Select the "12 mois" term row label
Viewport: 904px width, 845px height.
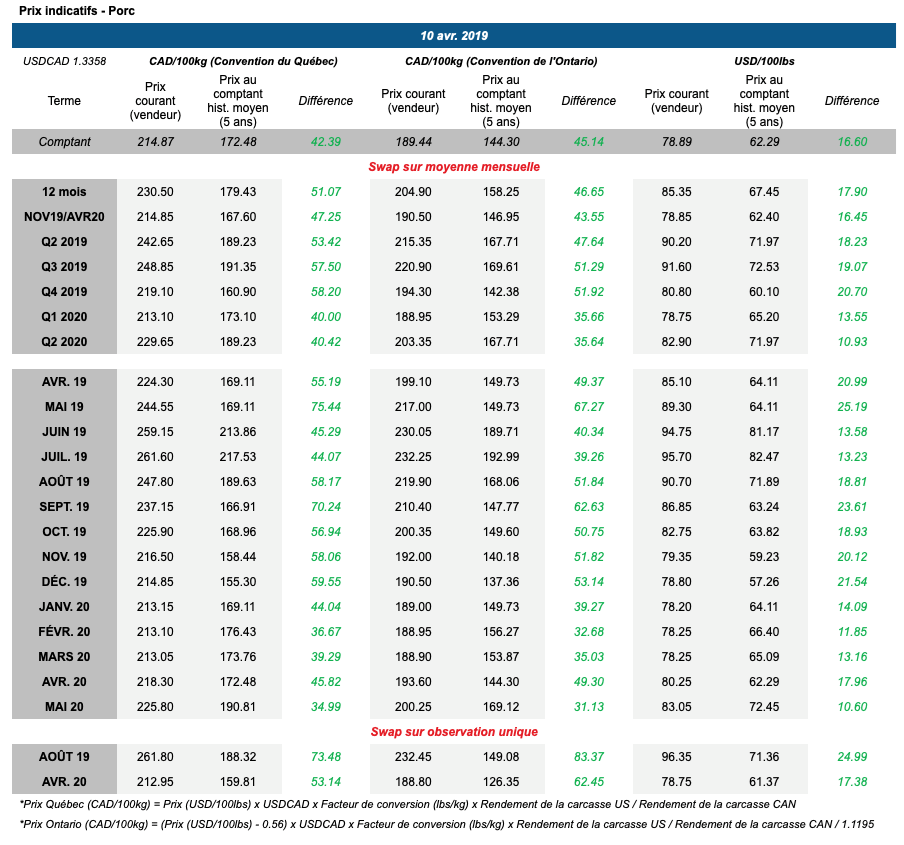pos(64,192)
